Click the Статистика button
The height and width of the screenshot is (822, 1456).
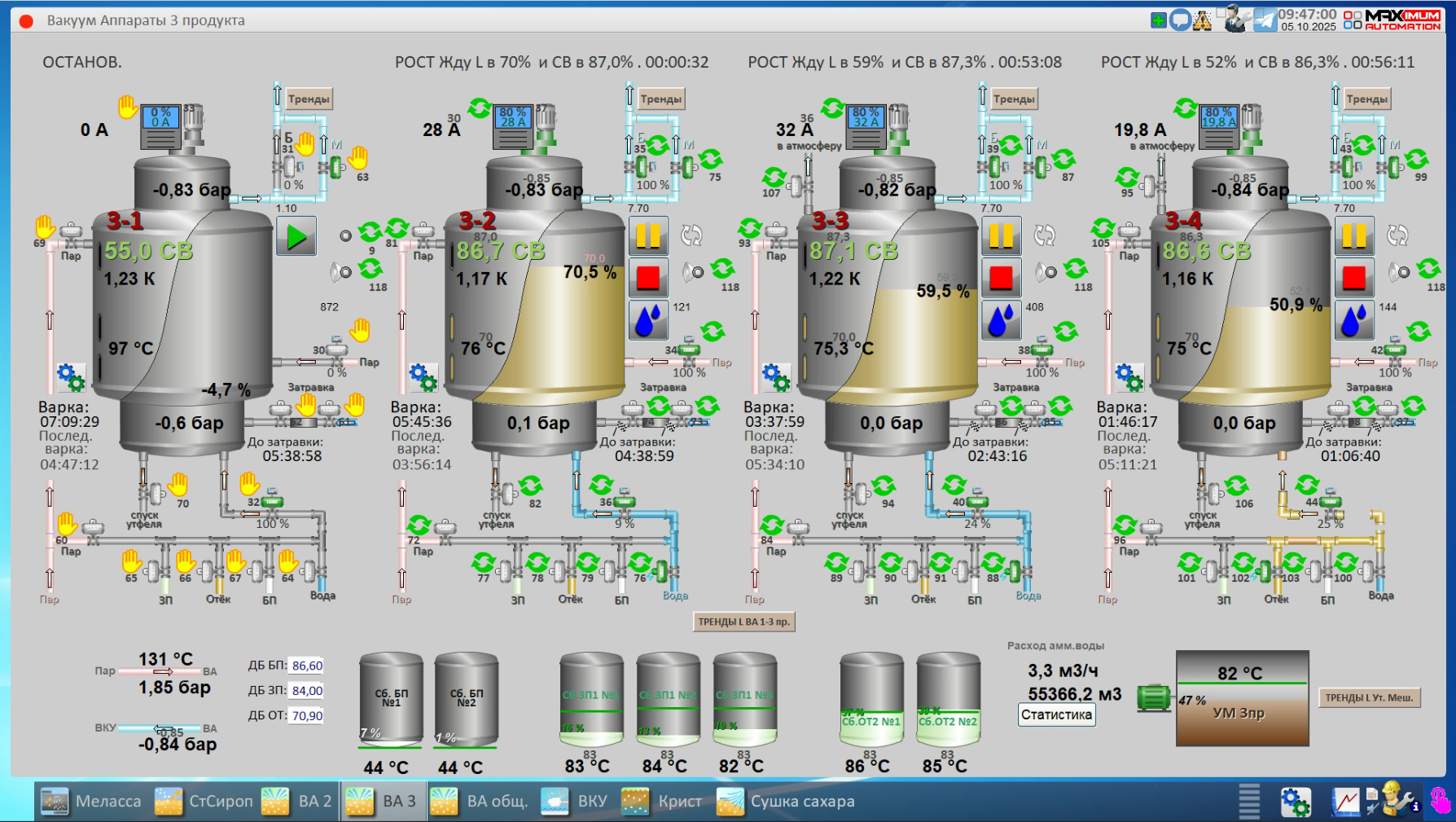tap(1056, 714)
